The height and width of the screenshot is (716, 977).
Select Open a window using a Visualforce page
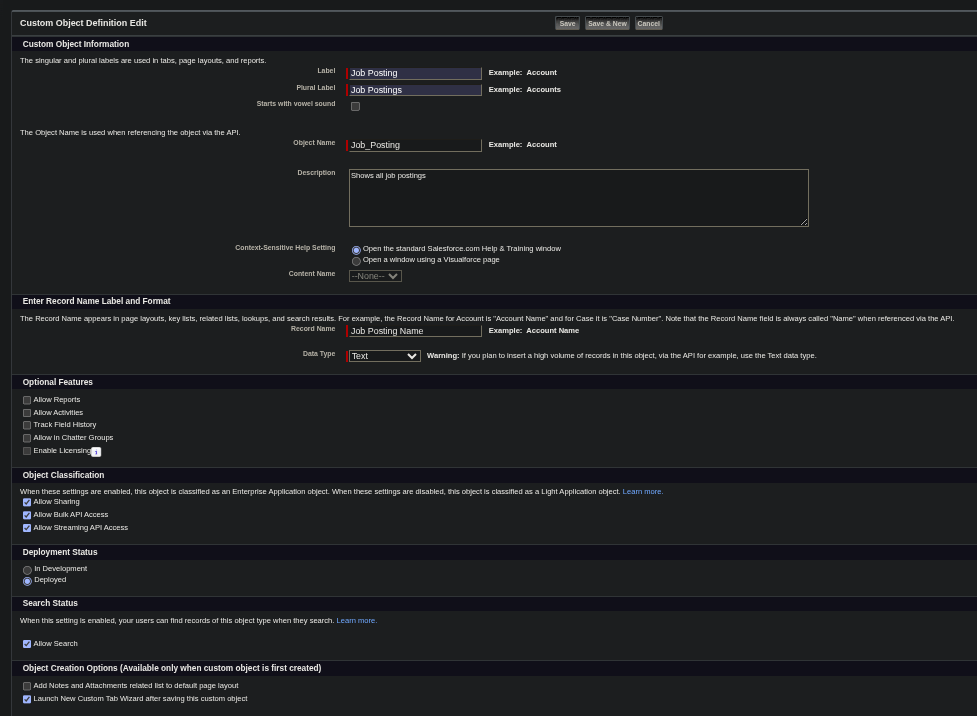[356, 261]
